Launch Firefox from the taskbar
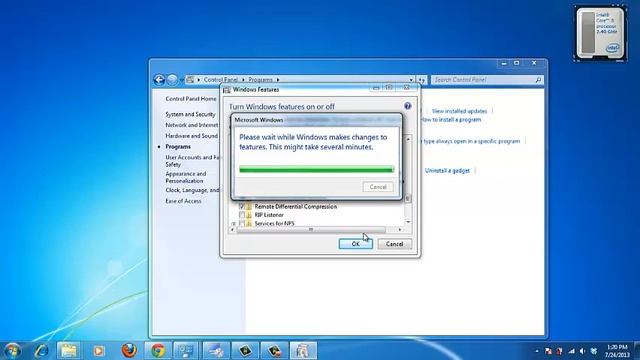 click(129, 351)
